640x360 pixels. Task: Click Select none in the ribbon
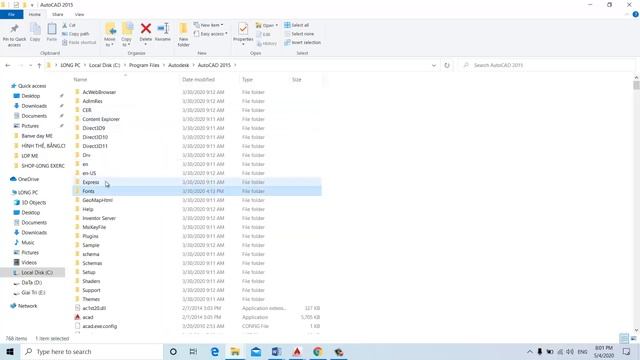coord(299,34)
